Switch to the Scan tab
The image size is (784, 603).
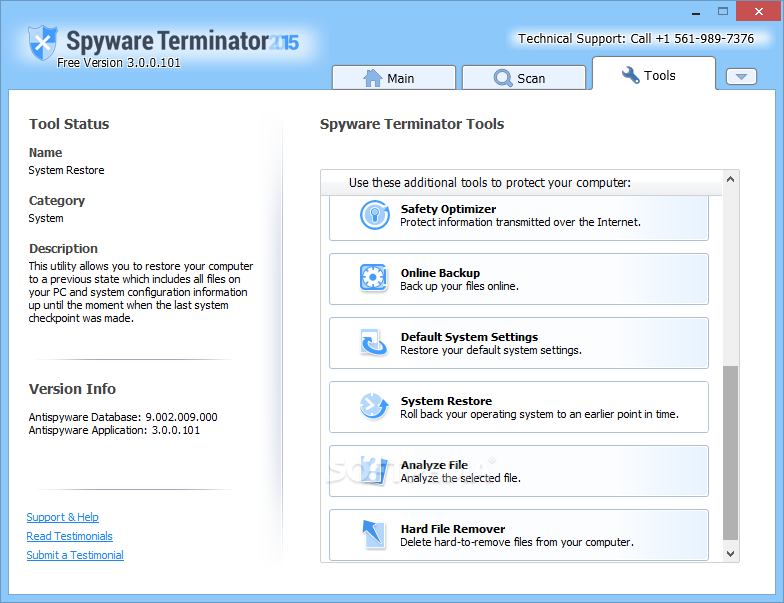(524, 78)
